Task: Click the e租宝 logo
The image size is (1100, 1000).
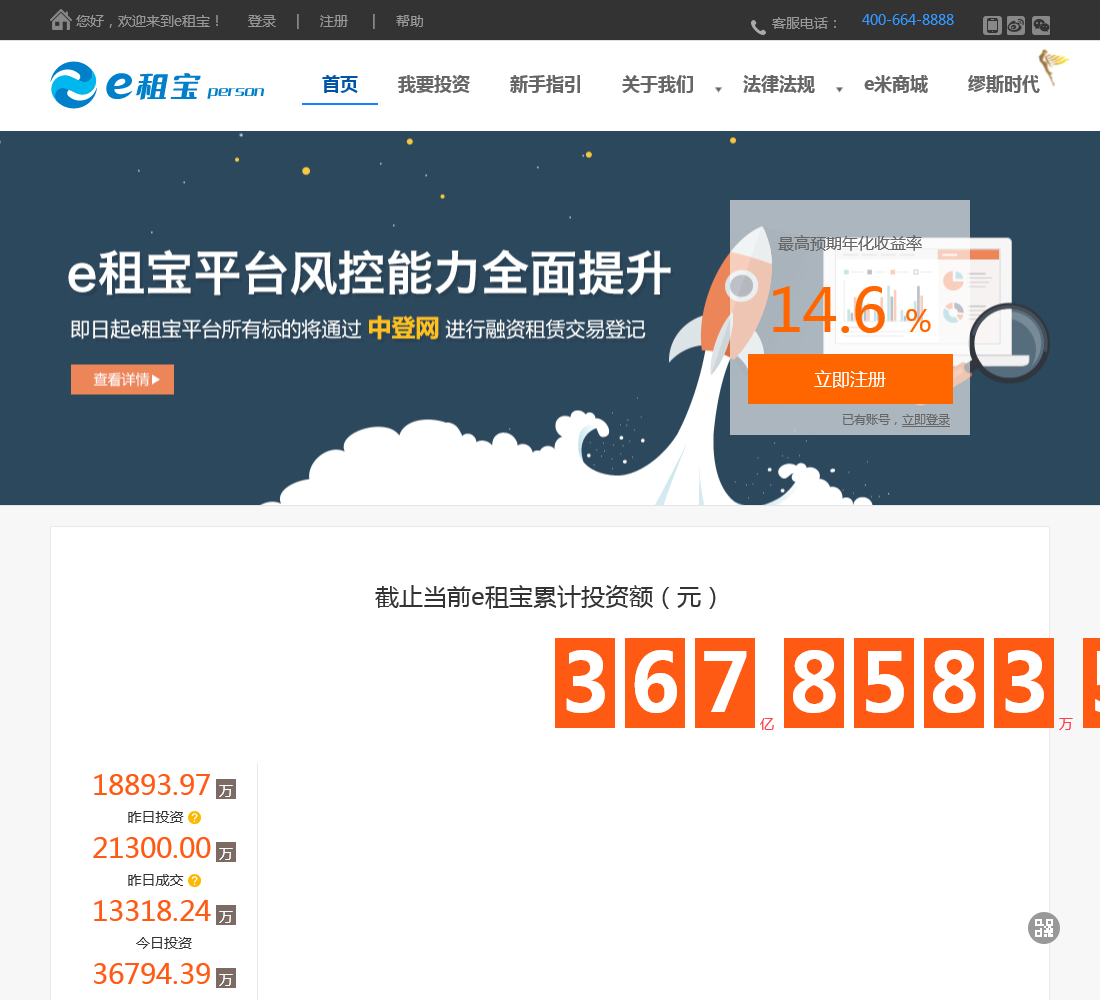Action: 157,86
